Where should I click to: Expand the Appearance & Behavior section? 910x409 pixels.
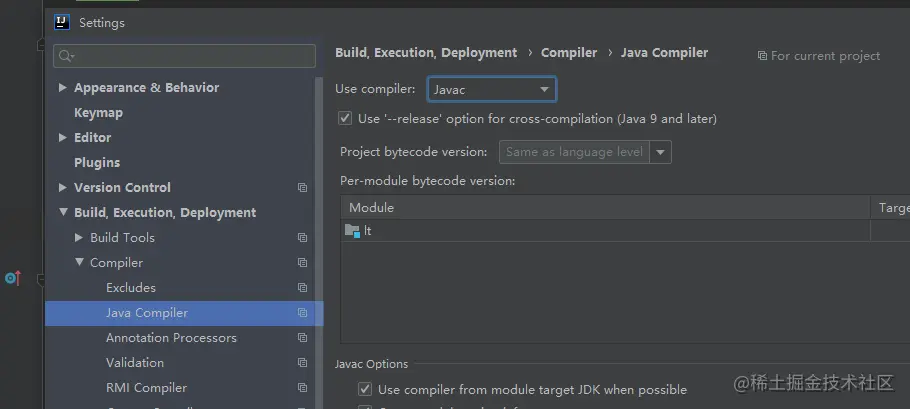pyautogui.click(x=63, y=88)
